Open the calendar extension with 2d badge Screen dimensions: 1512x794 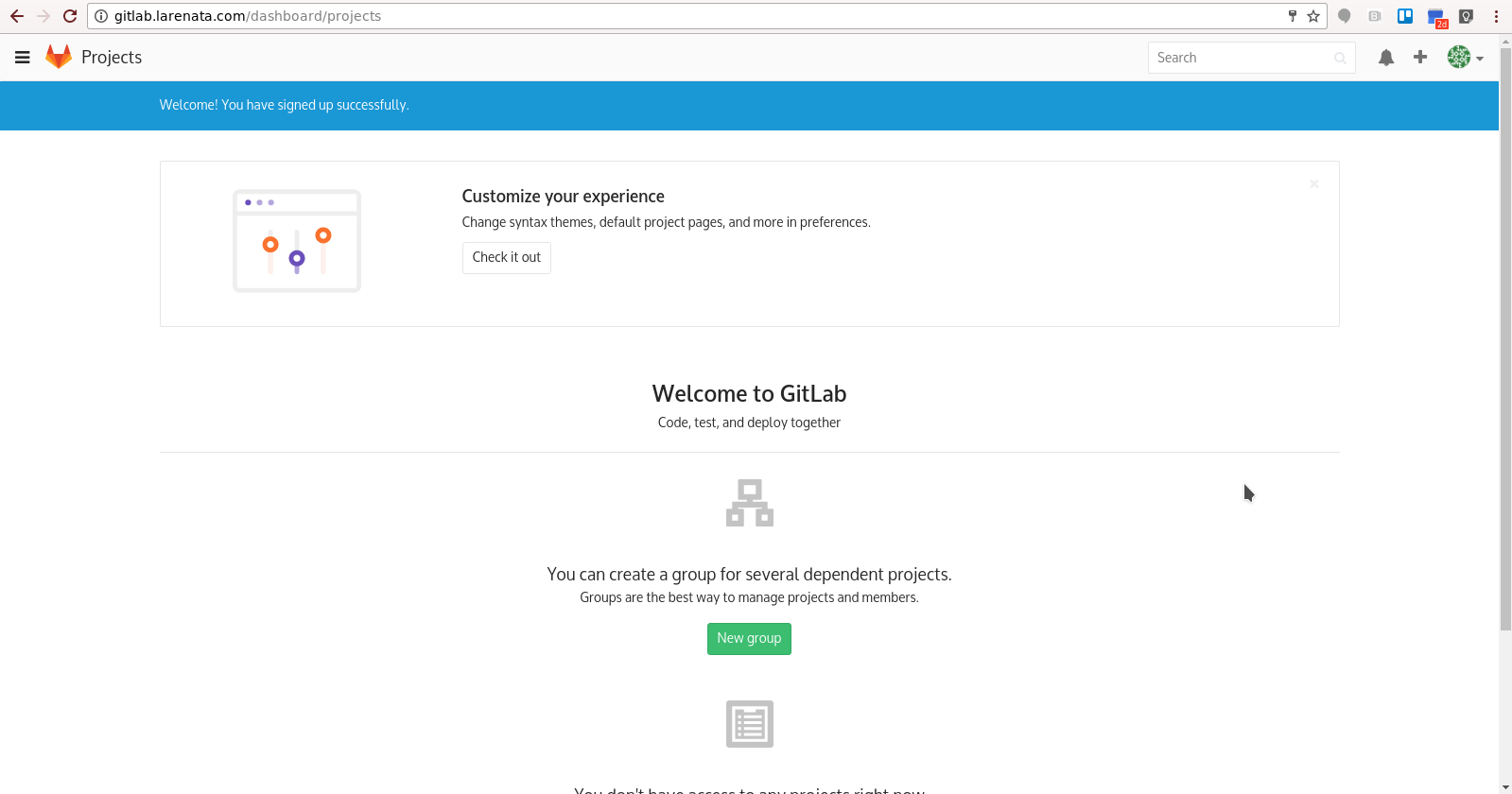click(x=1436, y=17)
